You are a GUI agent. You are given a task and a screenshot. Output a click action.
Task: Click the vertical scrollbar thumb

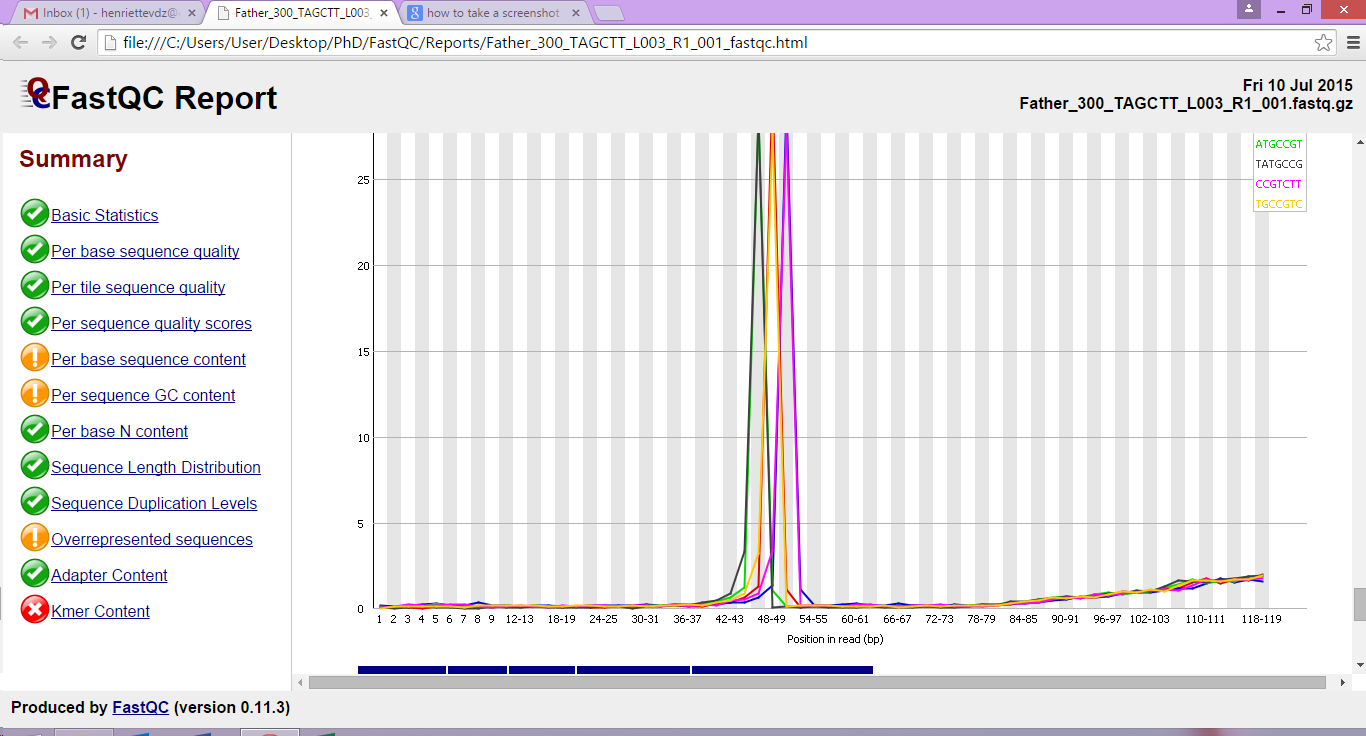[1359, 604]
